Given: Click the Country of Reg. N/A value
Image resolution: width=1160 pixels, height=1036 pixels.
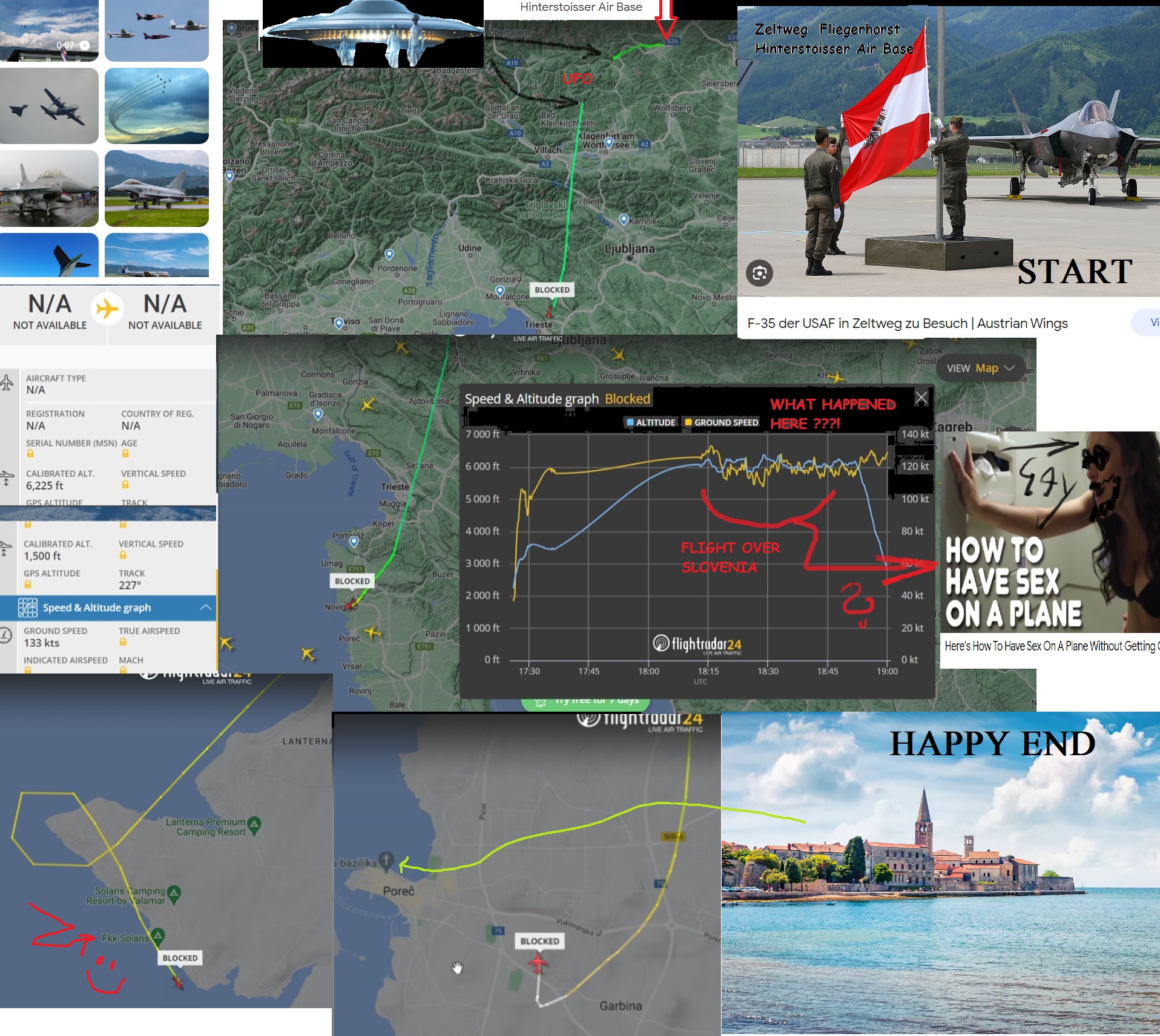Looking at the screenshot, I should [x=130, y=425].
